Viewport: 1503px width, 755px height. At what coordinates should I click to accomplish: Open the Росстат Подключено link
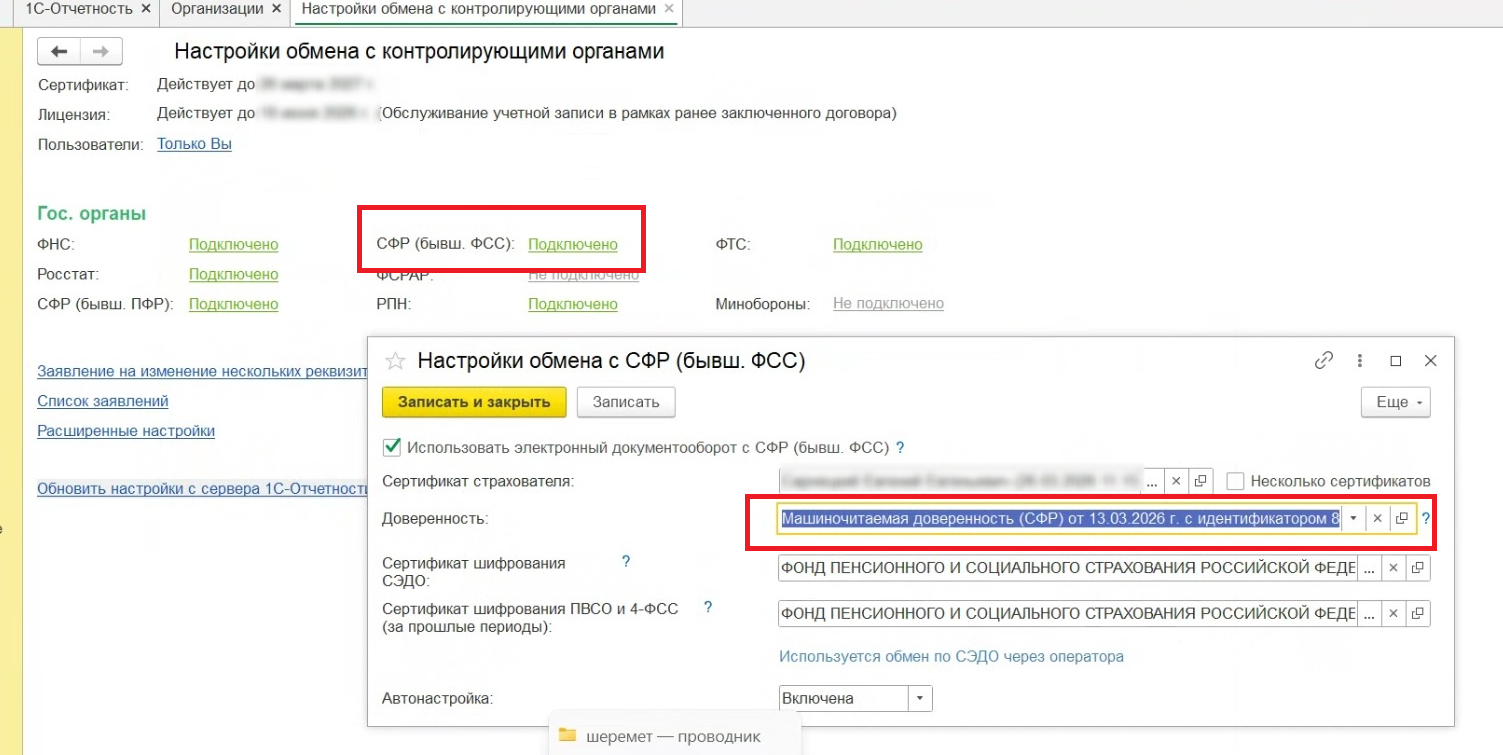[233, 274]
